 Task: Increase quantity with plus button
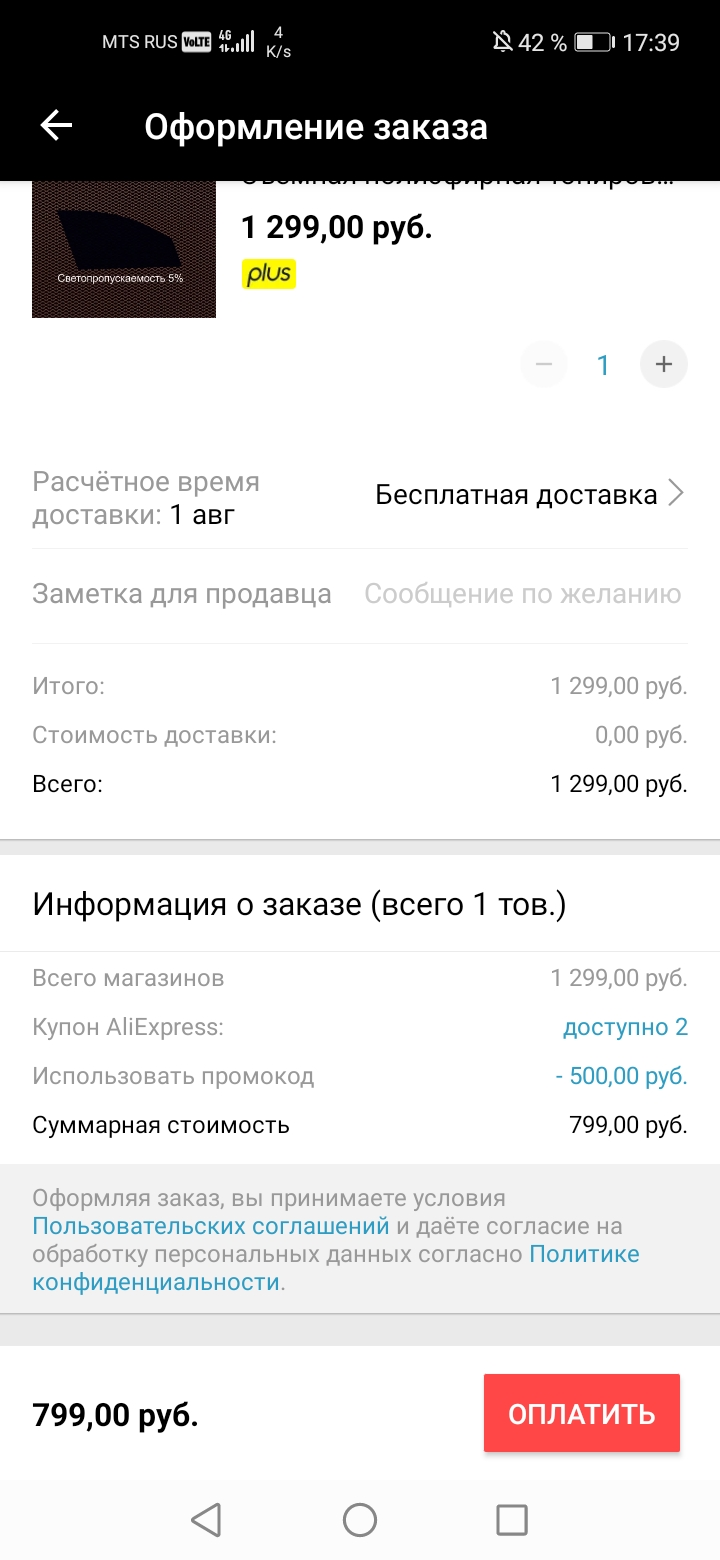tap(663, 364)
